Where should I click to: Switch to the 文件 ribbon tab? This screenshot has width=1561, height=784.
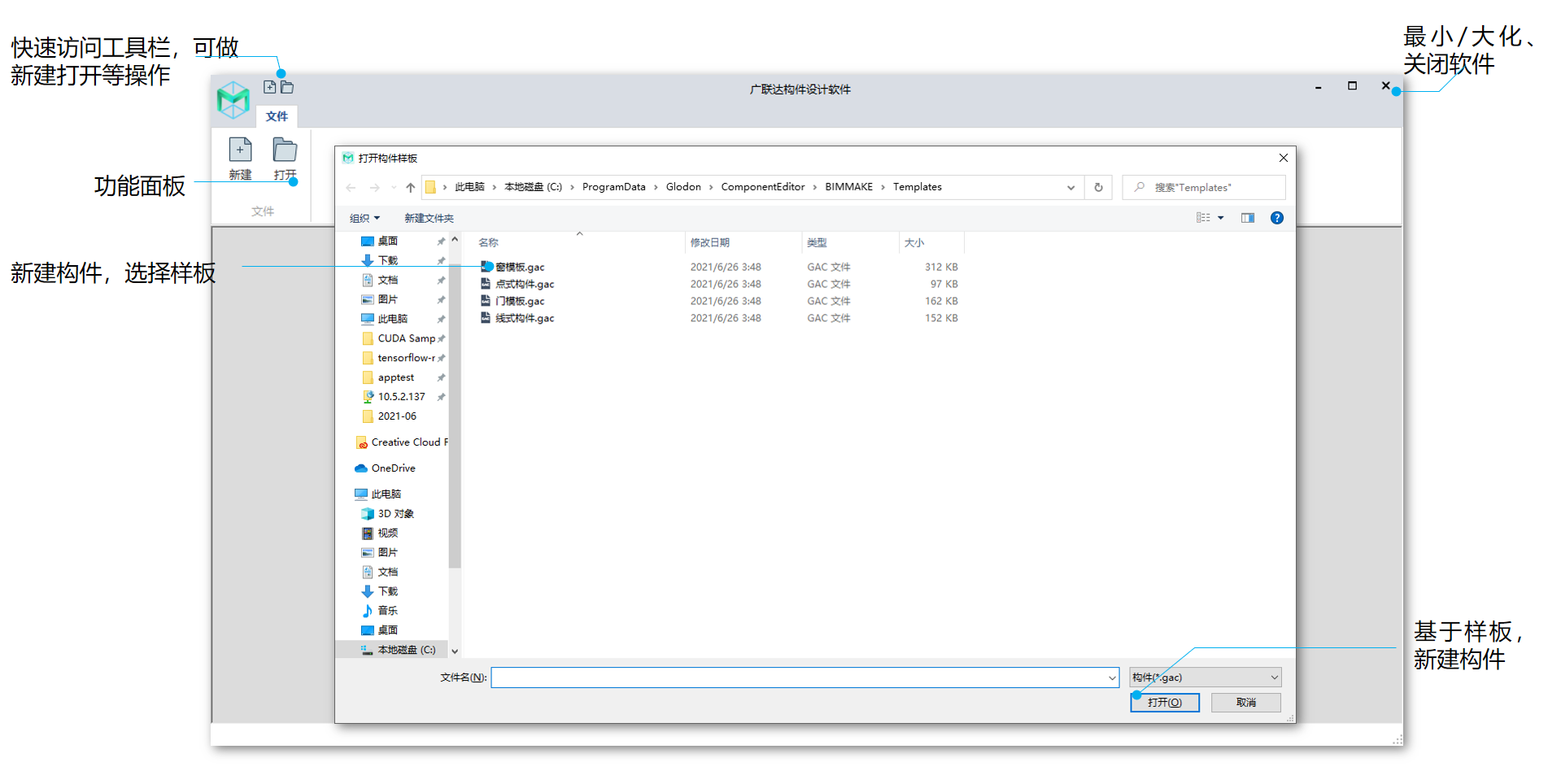(277, 116)
